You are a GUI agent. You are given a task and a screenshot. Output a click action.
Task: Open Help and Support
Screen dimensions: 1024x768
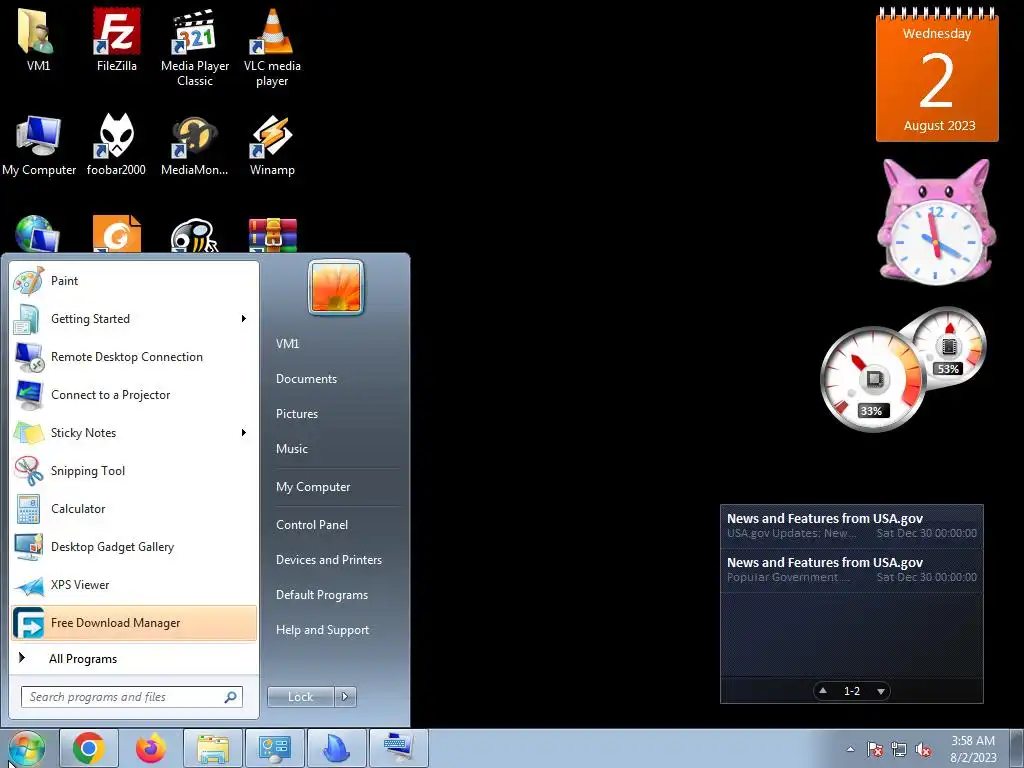(x=323, y=630)
